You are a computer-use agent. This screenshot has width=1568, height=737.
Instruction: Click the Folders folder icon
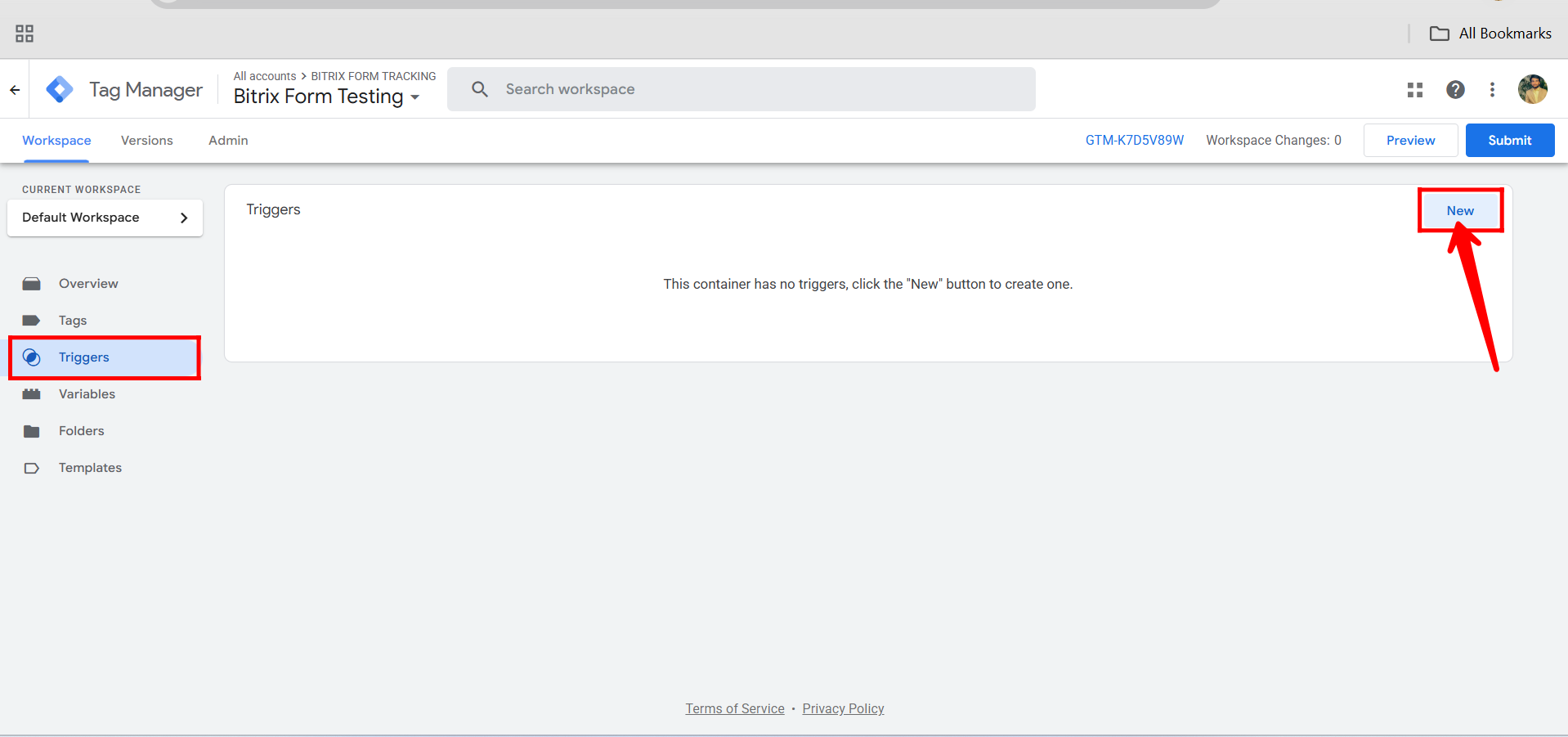(x=32, y=431)
